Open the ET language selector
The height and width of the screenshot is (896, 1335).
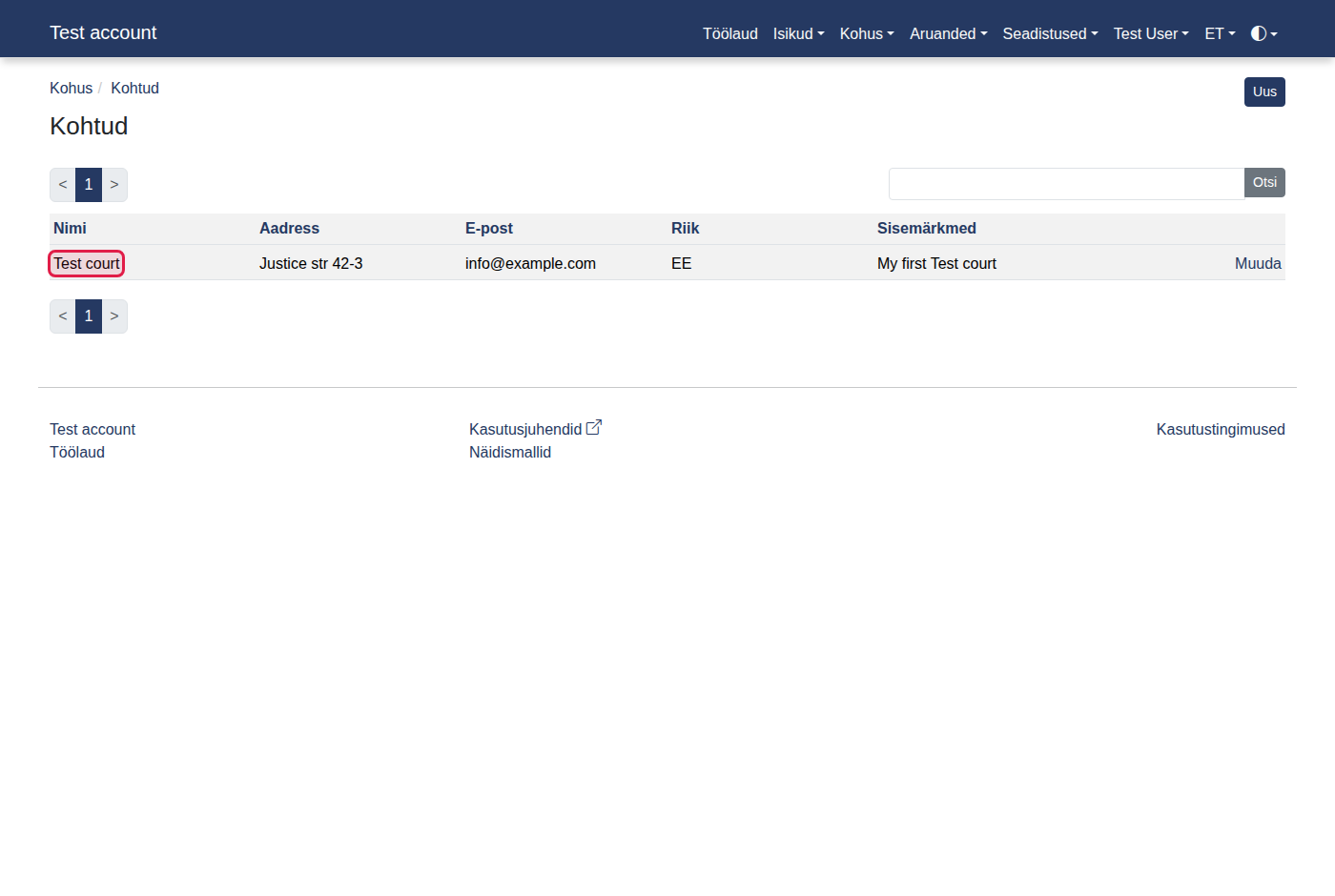[x=1220, y=33]
